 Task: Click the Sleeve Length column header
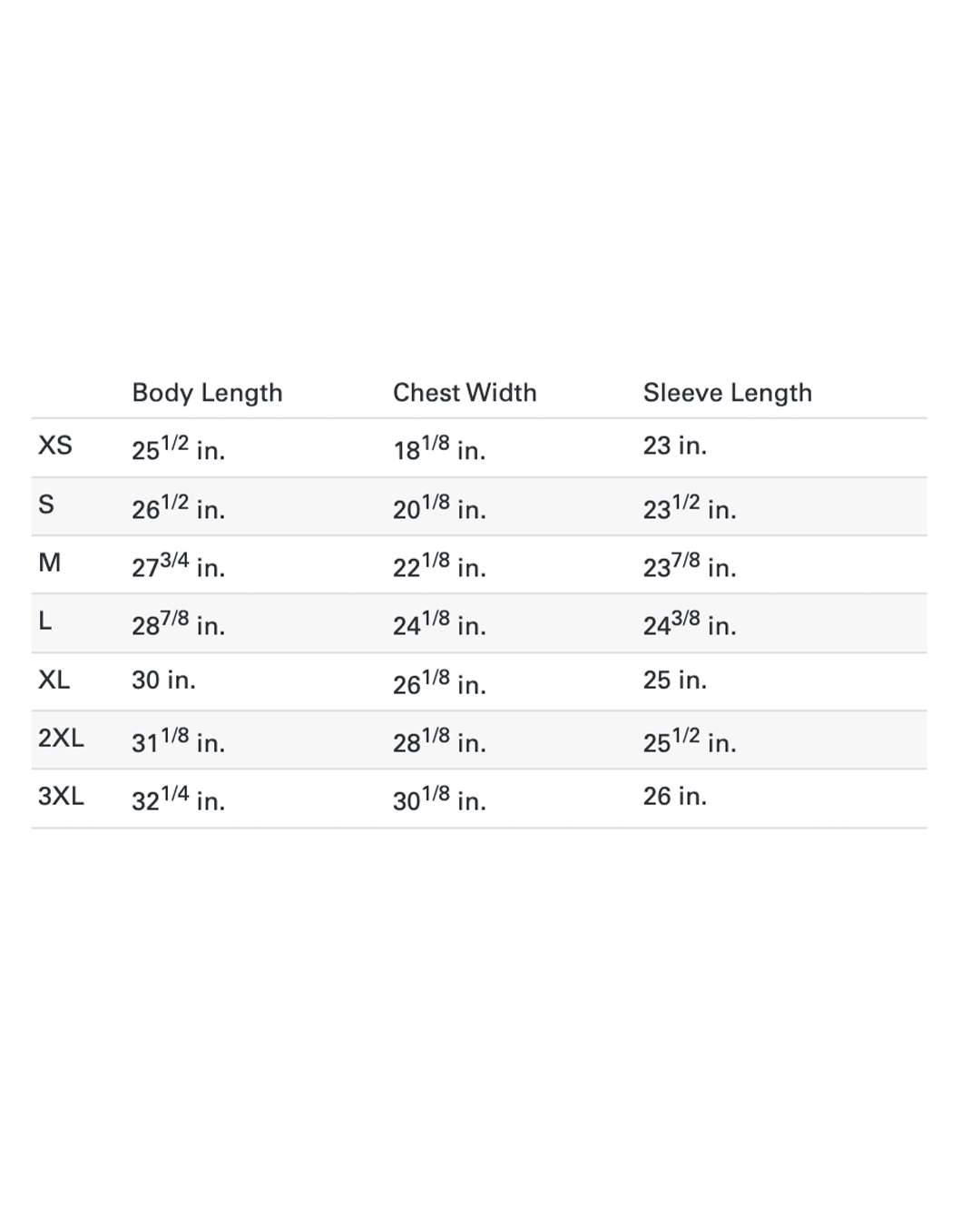click(727, 393)
